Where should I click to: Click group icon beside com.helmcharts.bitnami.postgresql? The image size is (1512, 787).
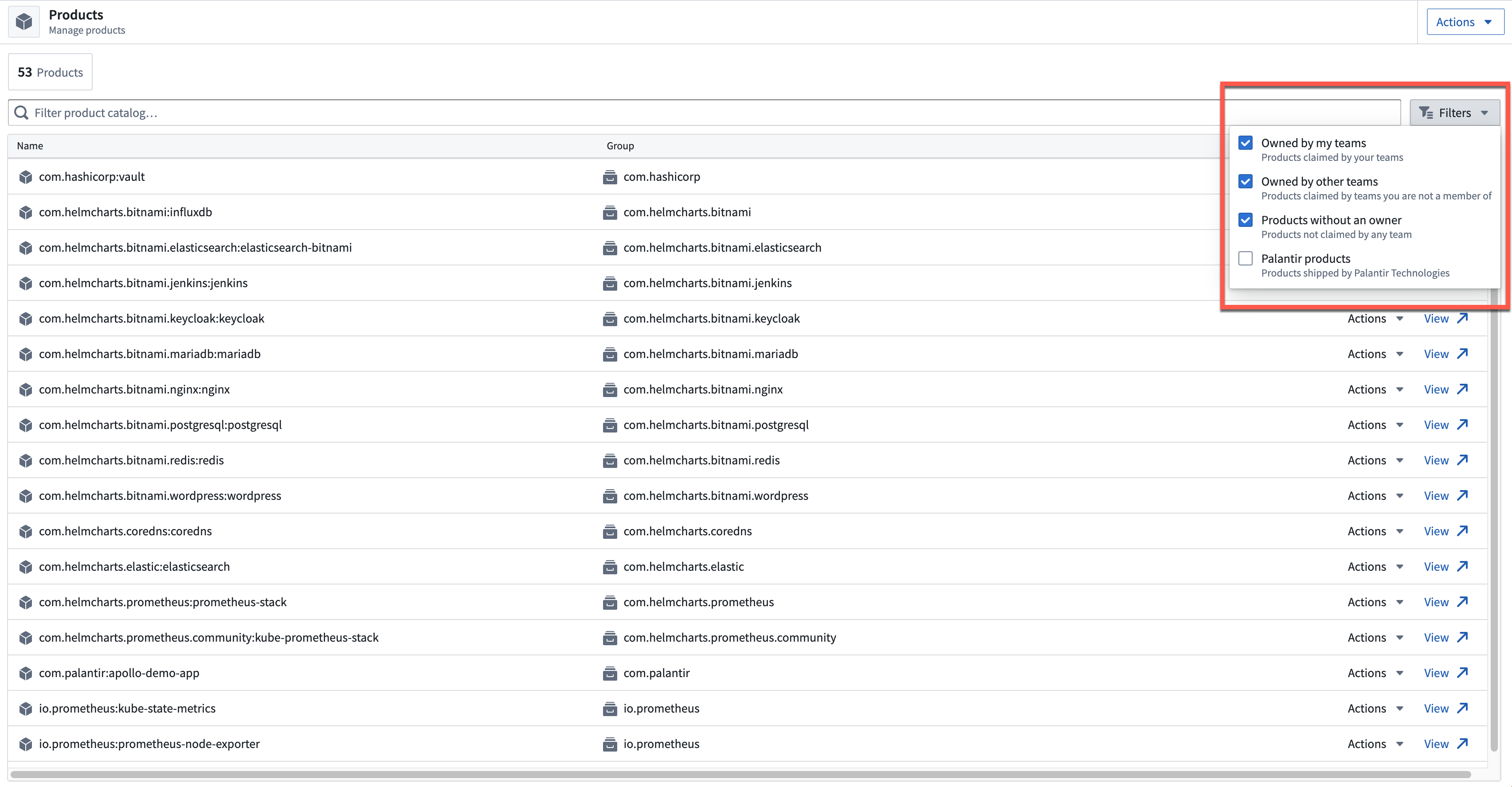[610, 425]
